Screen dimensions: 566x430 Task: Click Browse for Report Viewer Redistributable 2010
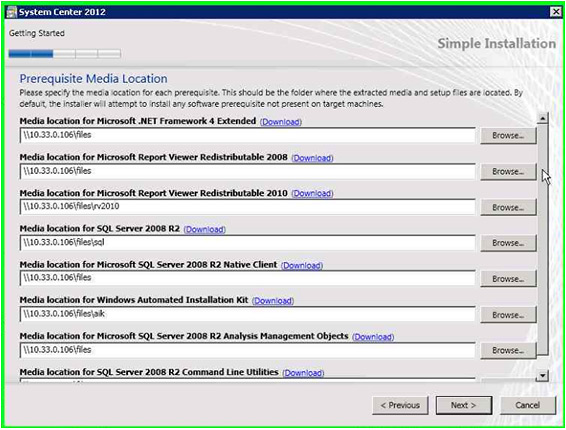[508, 207]
